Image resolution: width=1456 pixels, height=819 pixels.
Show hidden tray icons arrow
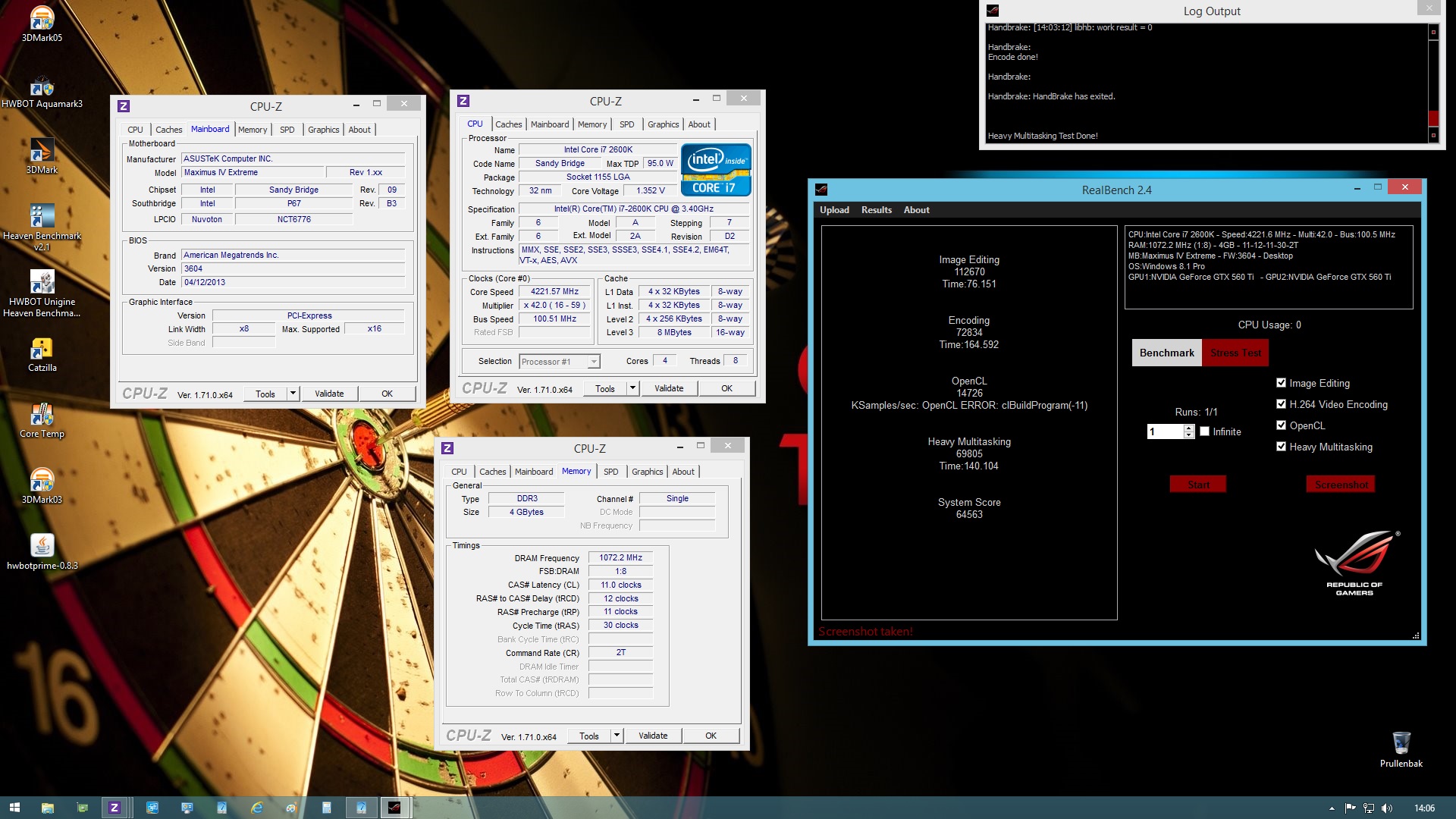(x=1332, y=808)
